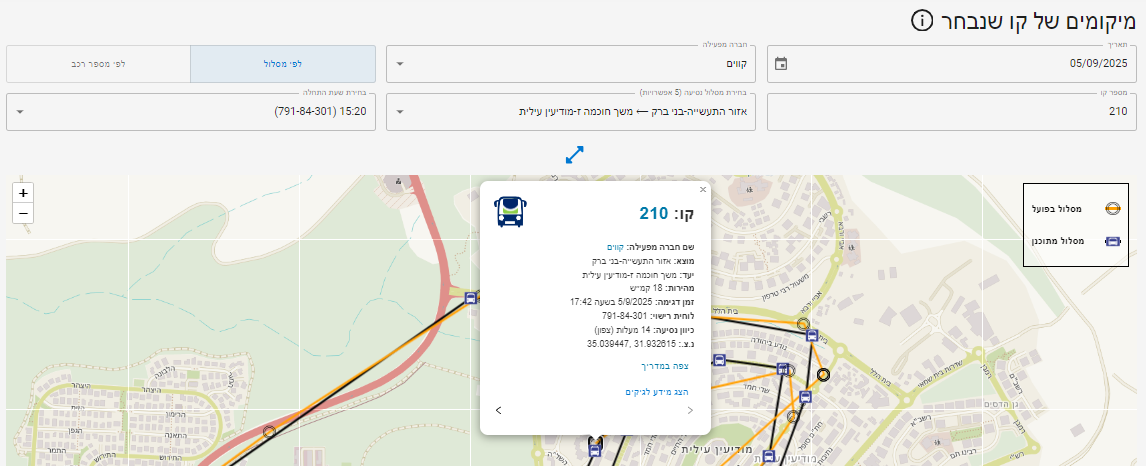This screenshot has height=466, width=1146.
Task: Select the black-ringed circle marker on the map
Action: click(x=823, y=375)
